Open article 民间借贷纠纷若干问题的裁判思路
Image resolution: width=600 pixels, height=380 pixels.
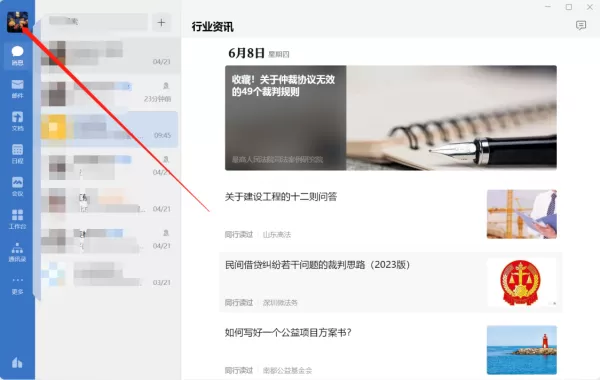tap(318, 265)
